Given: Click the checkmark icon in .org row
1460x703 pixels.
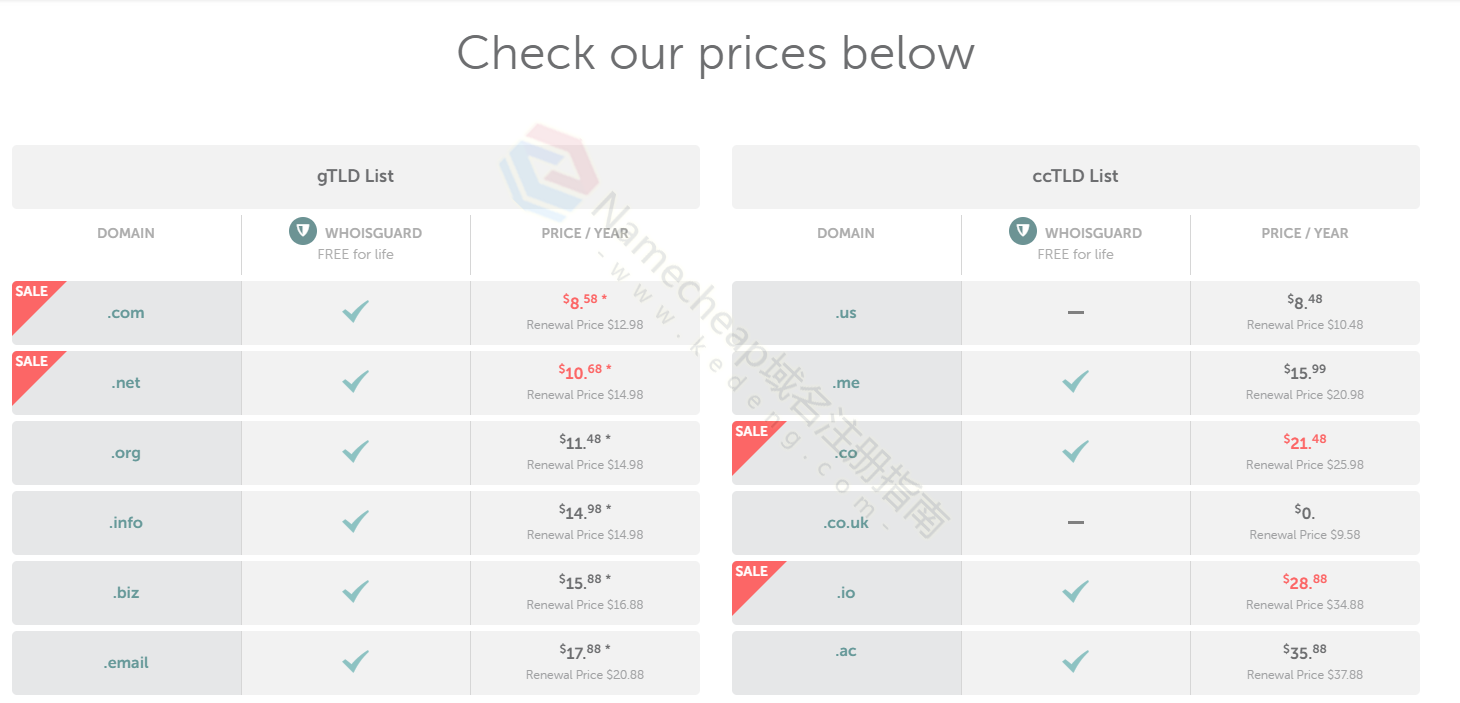Looking at the screenshot, I should [355, 452].
